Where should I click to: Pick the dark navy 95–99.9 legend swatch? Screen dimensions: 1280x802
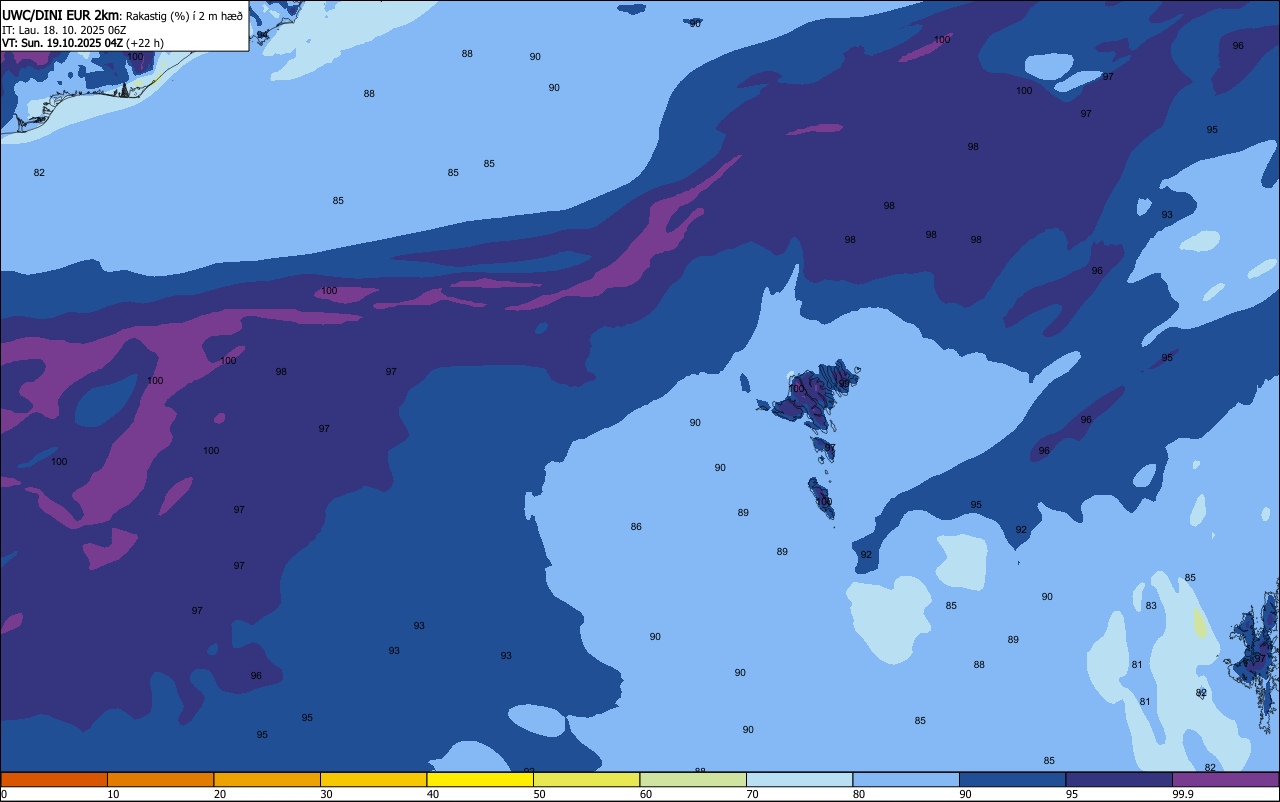1119,779
